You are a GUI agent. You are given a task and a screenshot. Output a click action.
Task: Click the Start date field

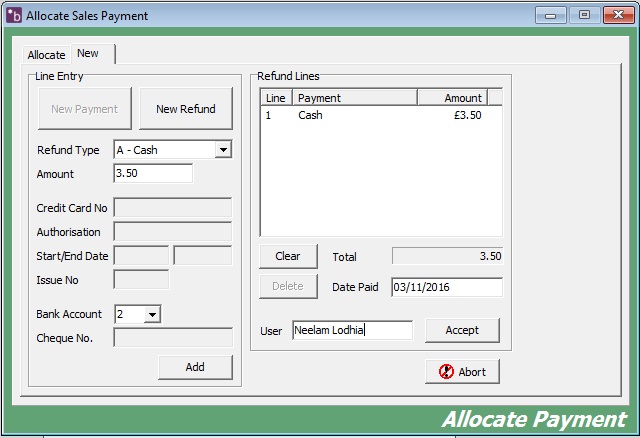141,256
